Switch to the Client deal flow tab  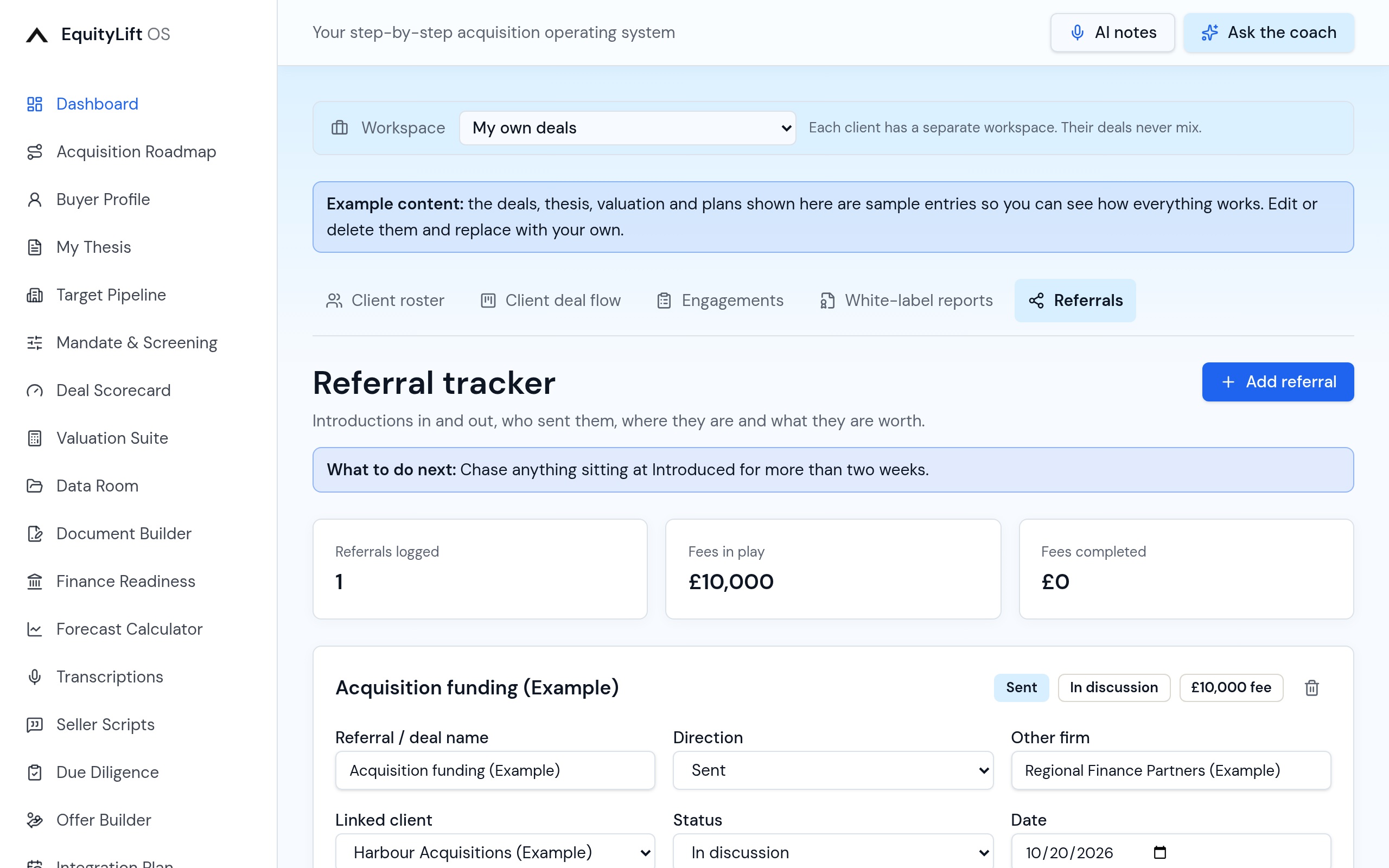click(x=550, y=300)
